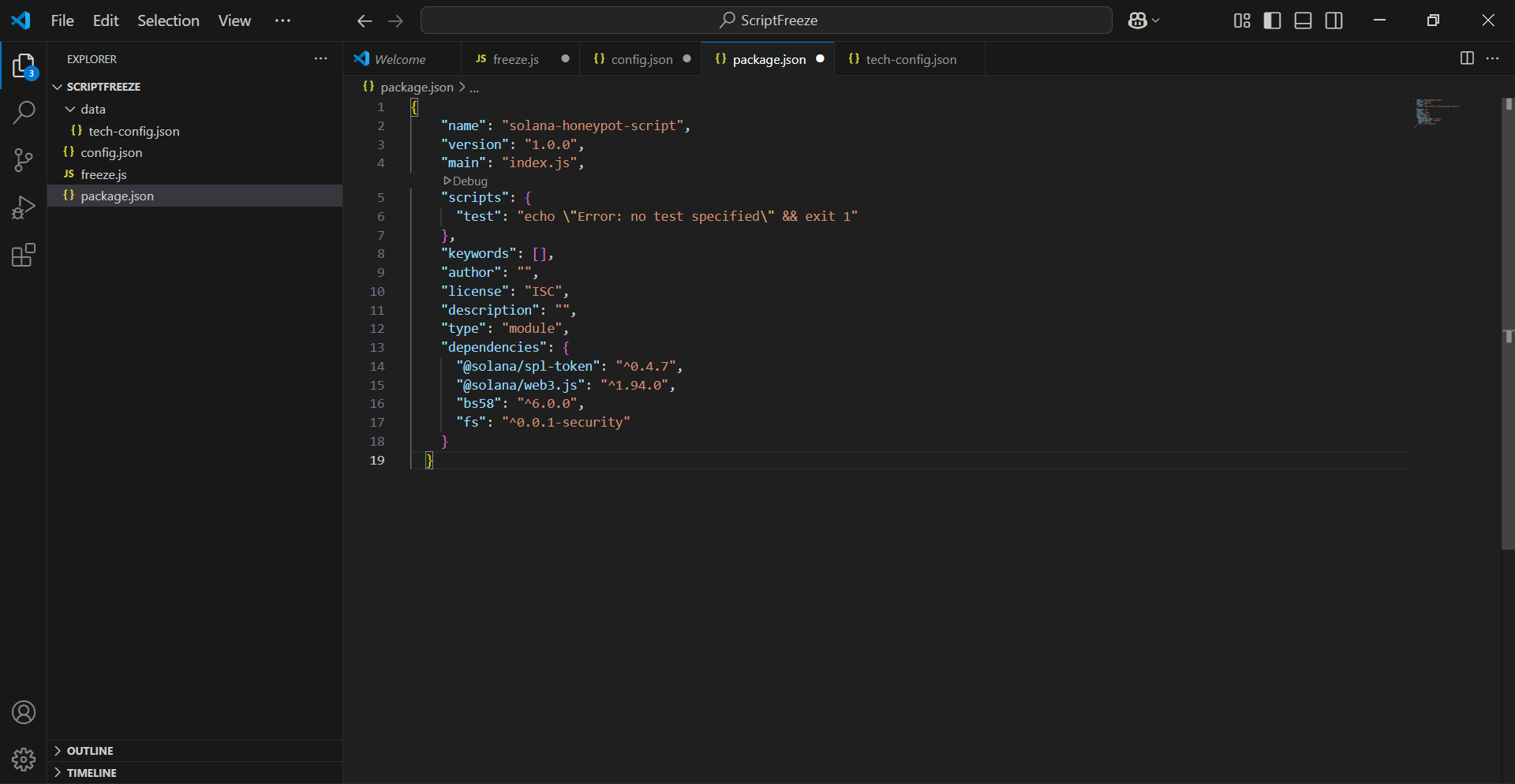Select the package.json editor tab

pyautogui.click(x=769, y=59)
